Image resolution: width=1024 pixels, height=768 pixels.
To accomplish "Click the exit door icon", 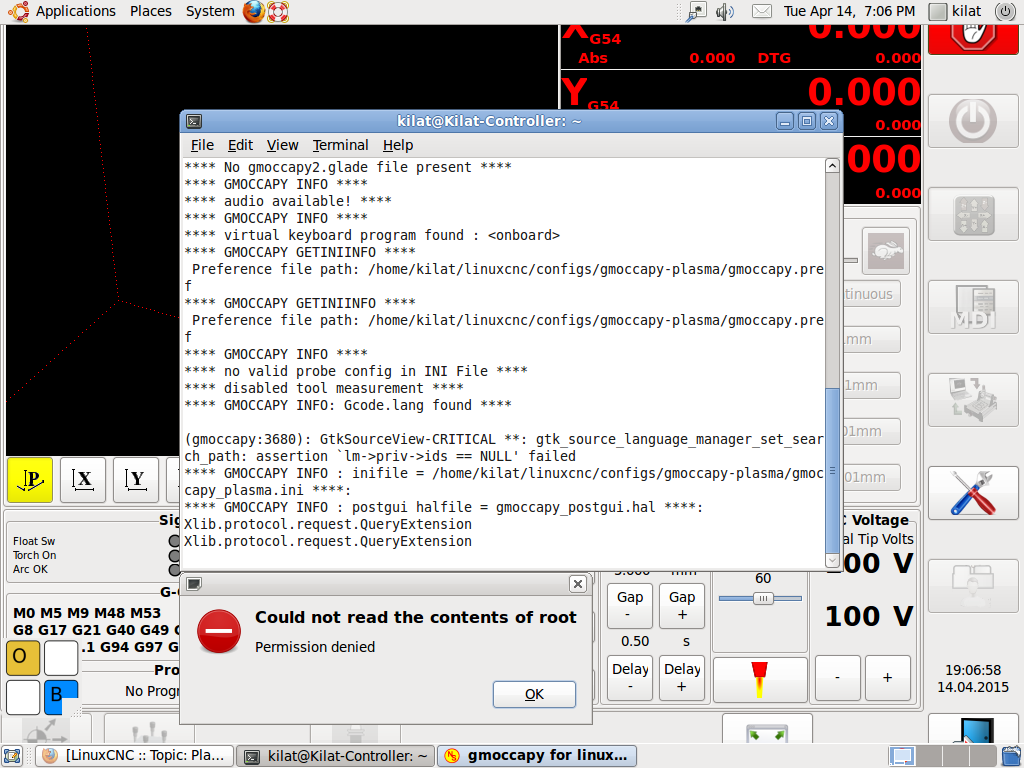I will click(x=972, y=729).
